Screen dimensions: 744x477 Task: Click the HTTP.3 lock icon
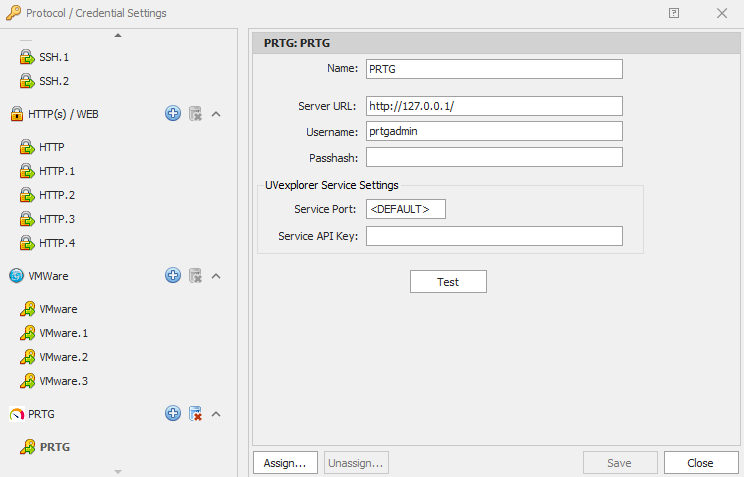click(x=27, y=219)
